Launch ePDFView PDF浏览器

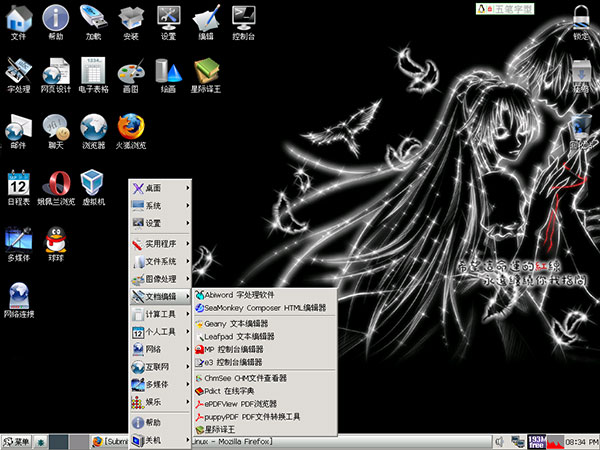coord(265,404)
